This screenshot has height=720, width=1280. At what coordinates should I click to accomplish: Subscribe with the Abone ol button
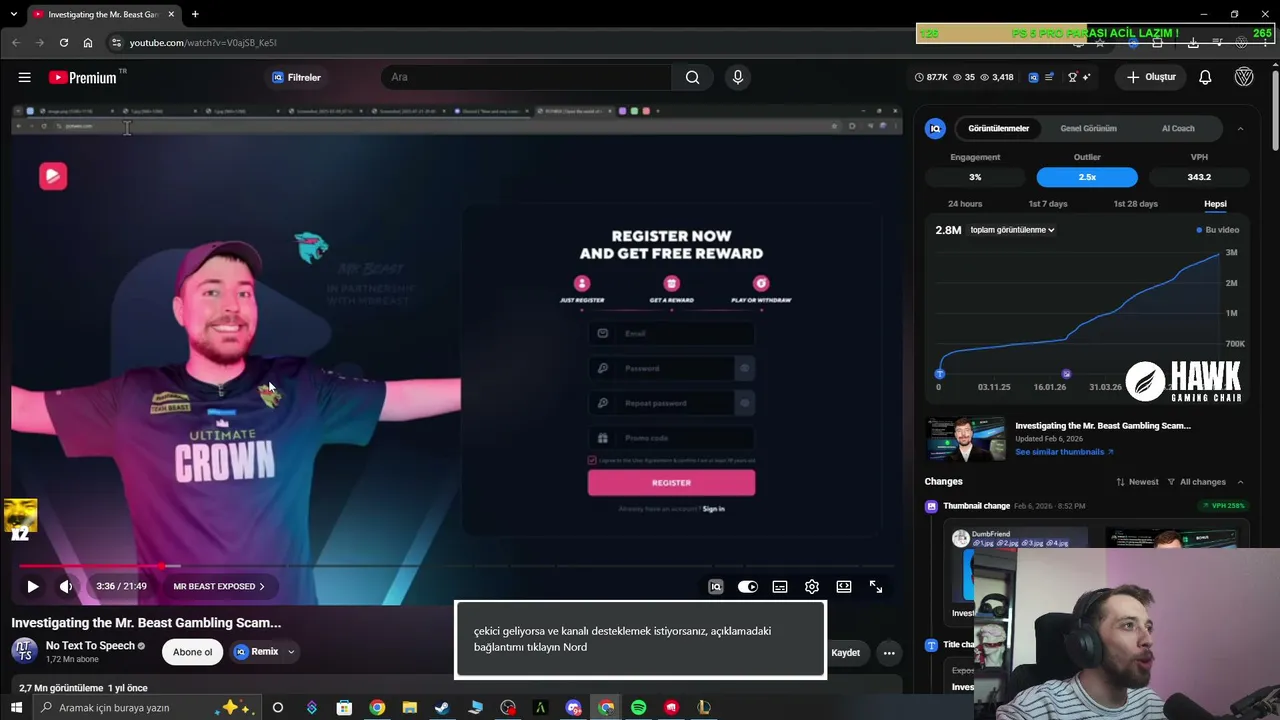tap(192, 652)
